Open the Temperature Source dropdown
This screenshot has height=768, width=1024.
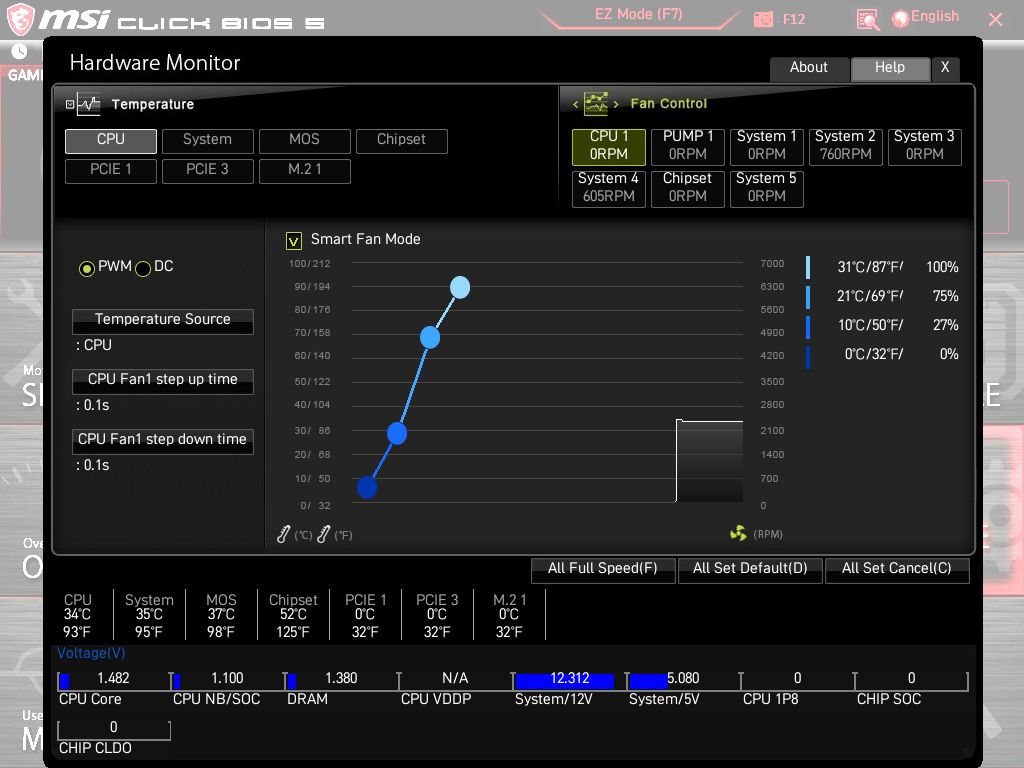point(163,321)
